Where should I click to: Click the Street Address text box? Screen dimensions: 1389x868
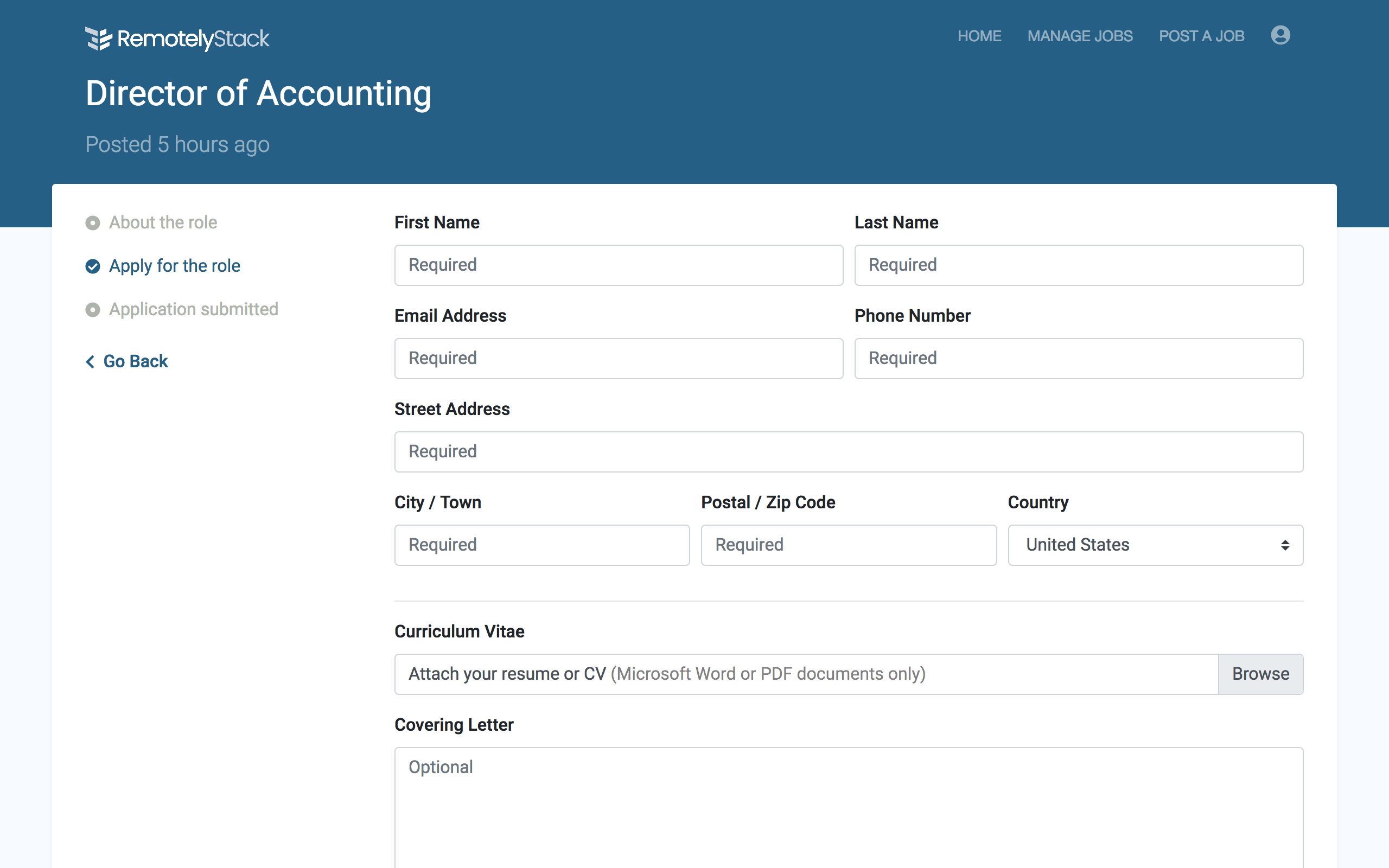tap(849, 452)
